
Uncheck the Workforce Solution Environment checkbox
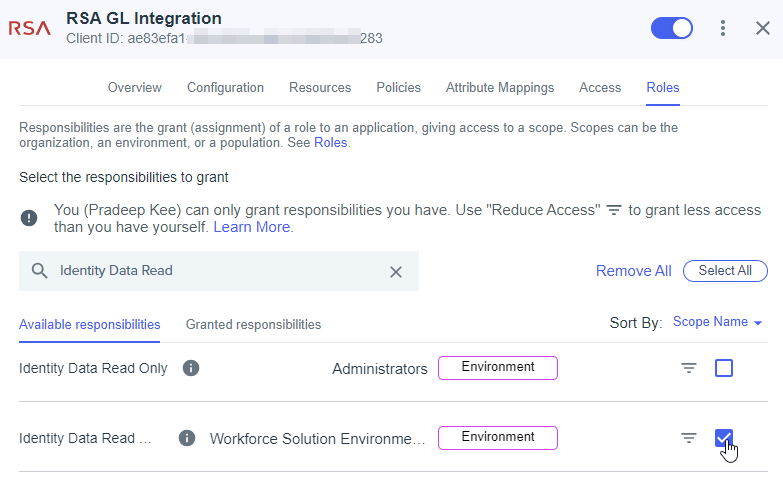coord(724,438)
